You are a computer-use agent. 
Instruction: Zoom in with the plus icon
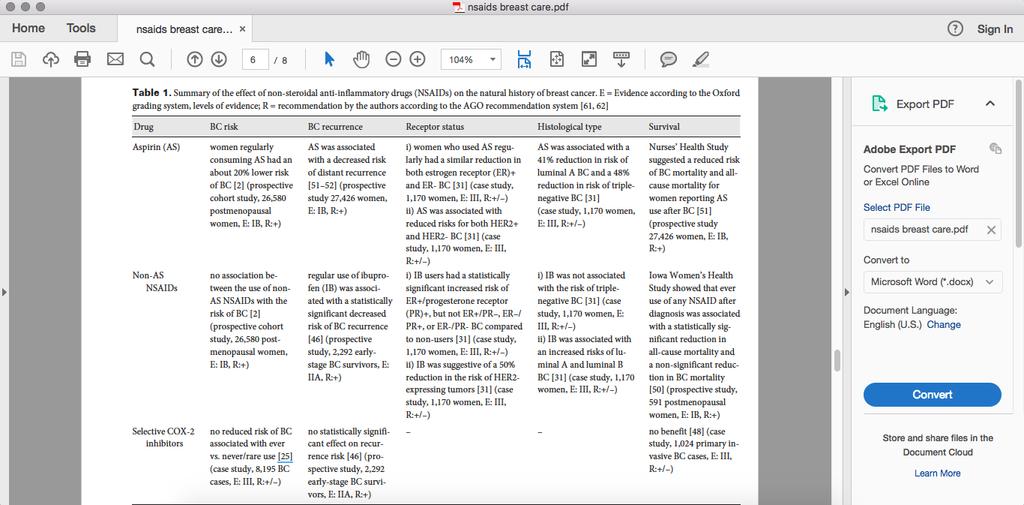[417, 59]
